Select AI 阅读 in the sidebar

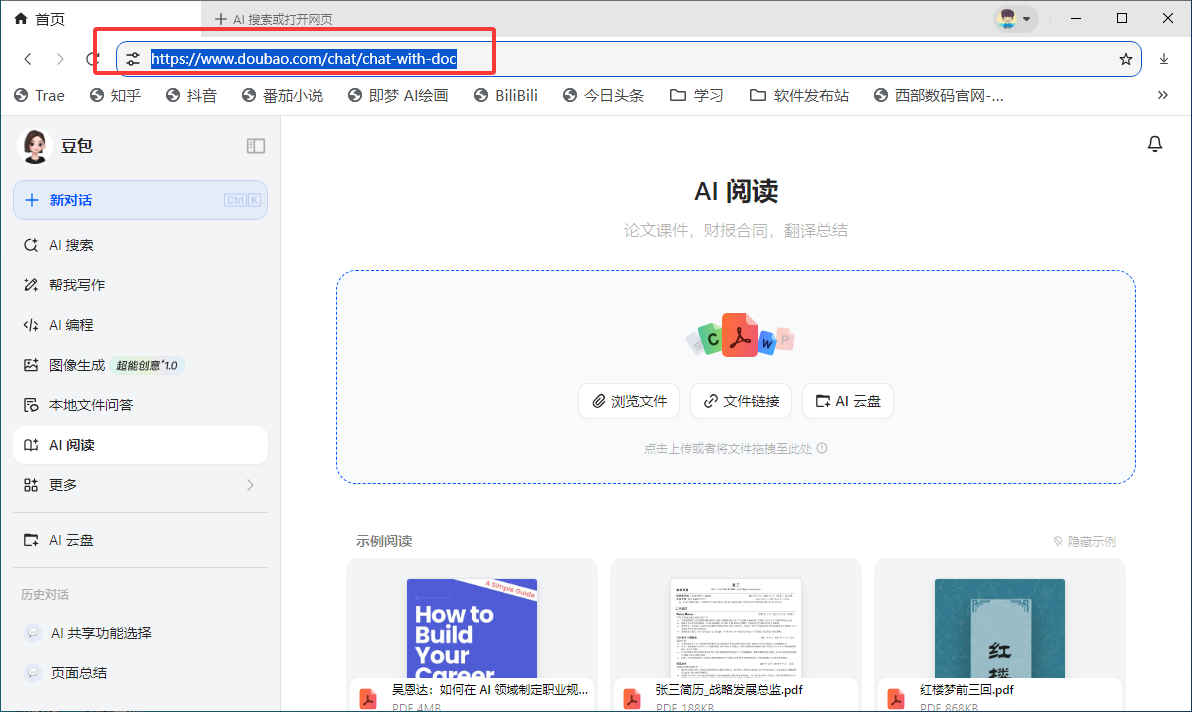141,445
